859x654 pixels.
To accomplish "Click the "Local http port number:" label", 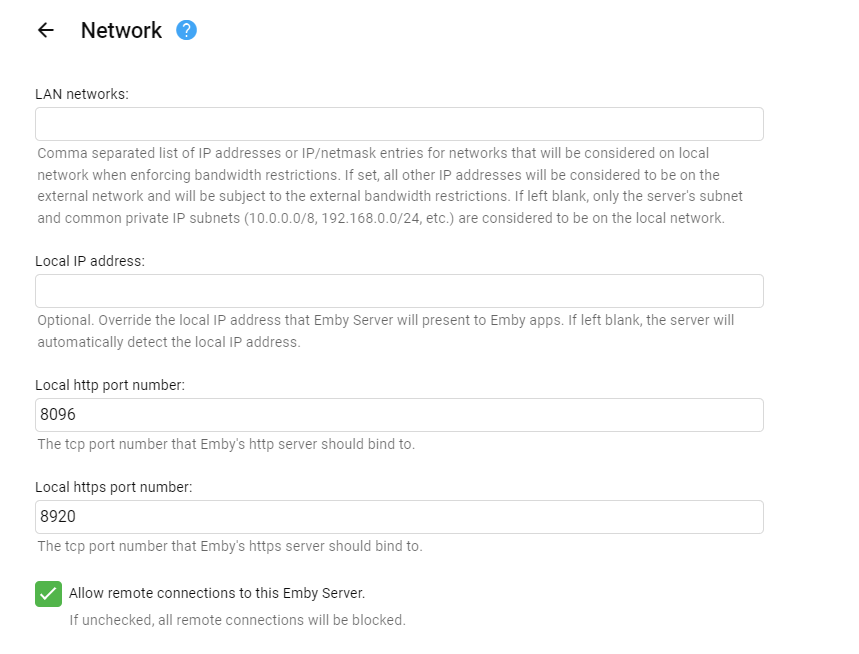I will coord(110,385).
